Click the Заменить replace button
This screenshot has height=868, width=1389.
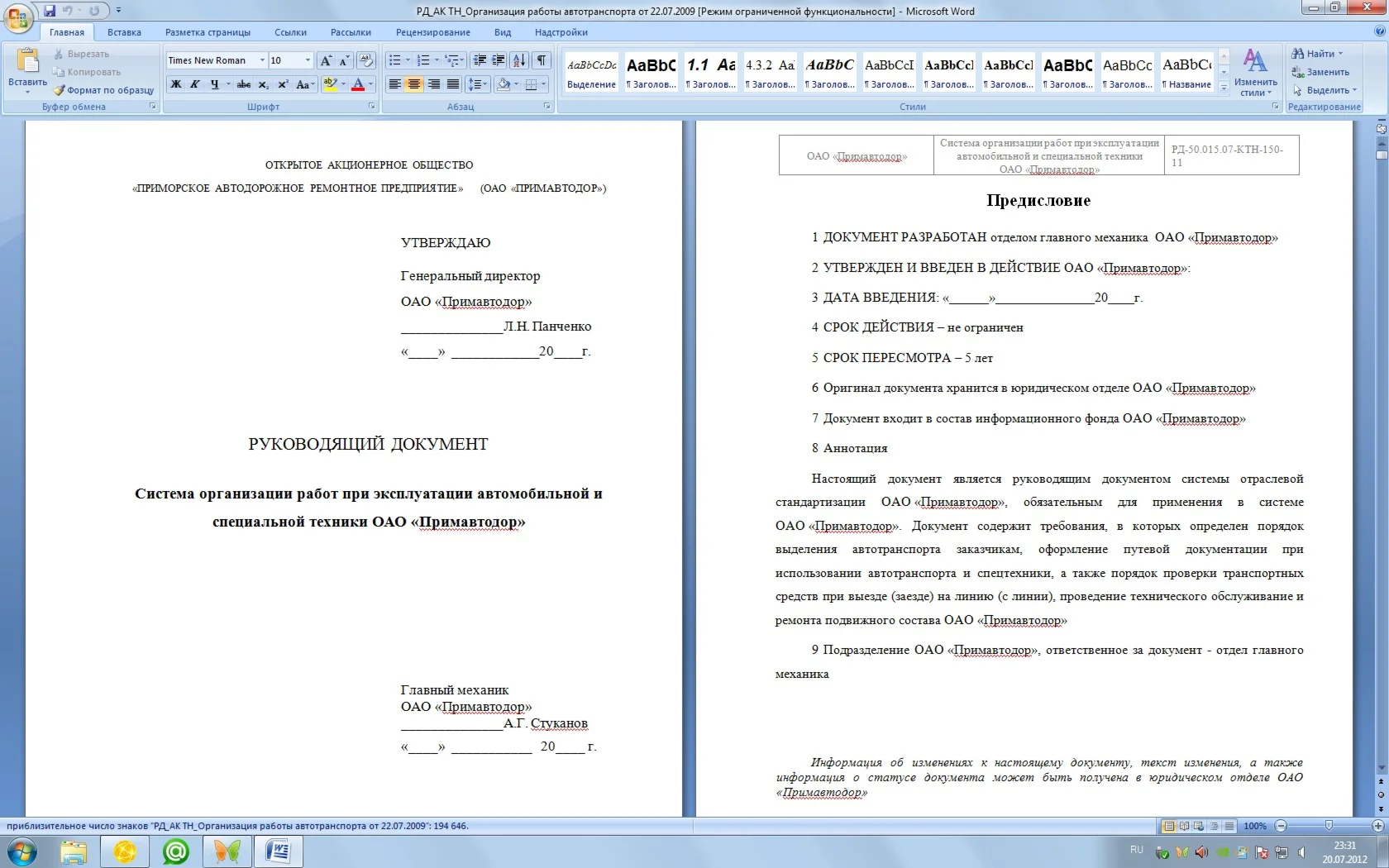(x=1321, y=72)
